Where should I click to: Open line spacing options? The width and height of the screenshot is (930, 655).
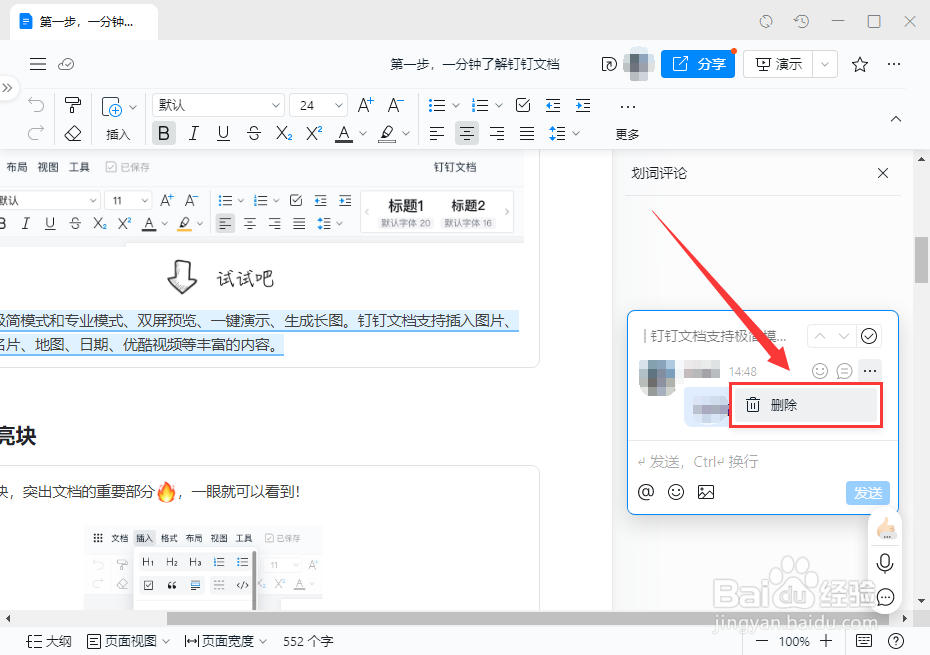(x=563, y=133)
